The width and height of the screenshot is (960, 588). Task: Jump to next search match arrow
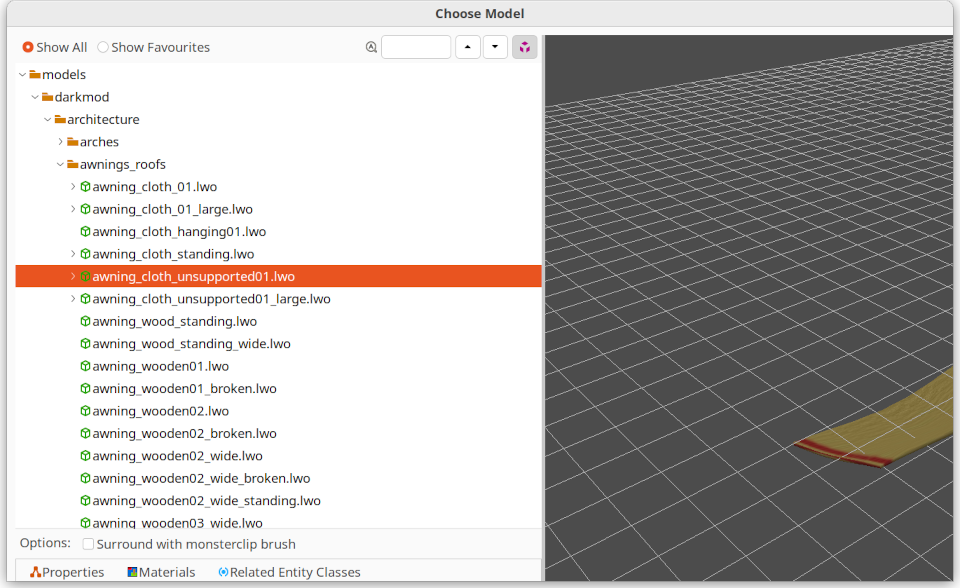[x=495, y=47]
